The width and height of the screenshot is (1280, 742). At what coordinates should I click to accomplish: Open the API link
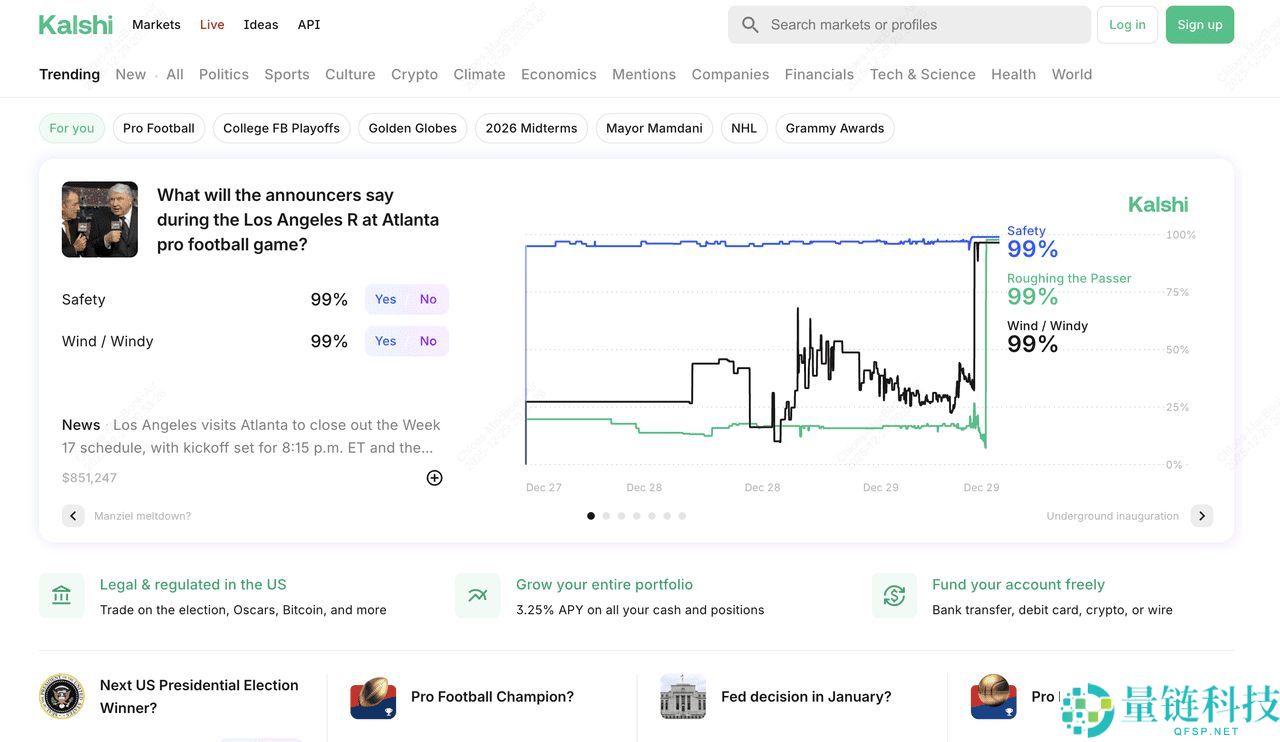point(309,25)
